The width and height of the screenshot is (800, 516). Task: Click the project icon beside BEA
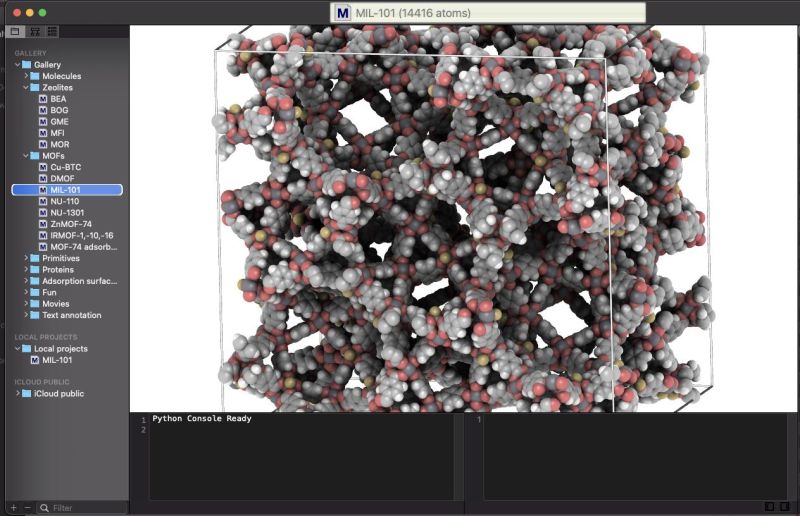click(43, 99)
